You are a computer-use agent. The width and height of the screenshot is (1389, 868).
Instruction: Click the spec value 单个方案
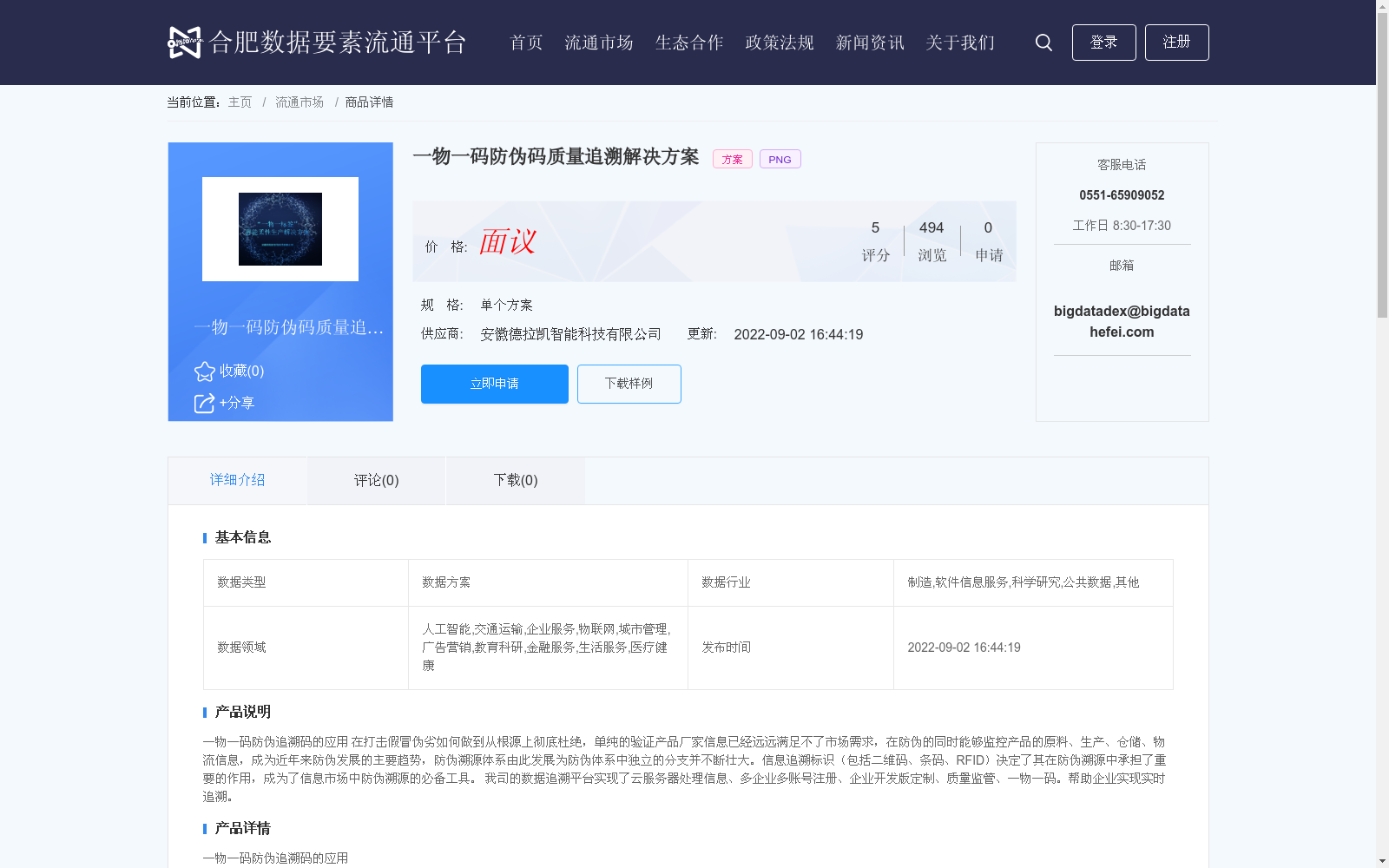506,306
